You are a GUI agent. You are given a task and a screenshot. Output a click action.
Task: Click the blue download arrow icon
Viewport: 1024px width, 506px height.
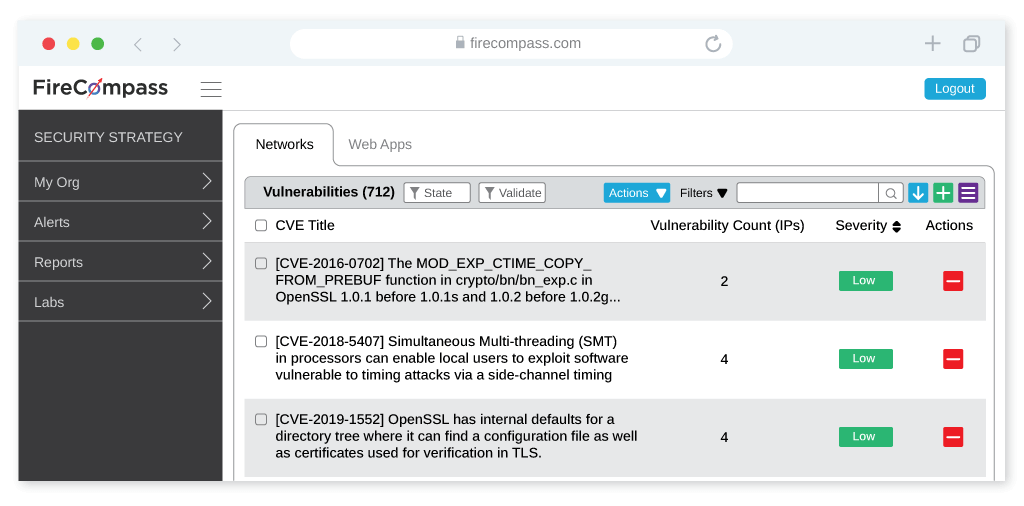click(918, 193)
